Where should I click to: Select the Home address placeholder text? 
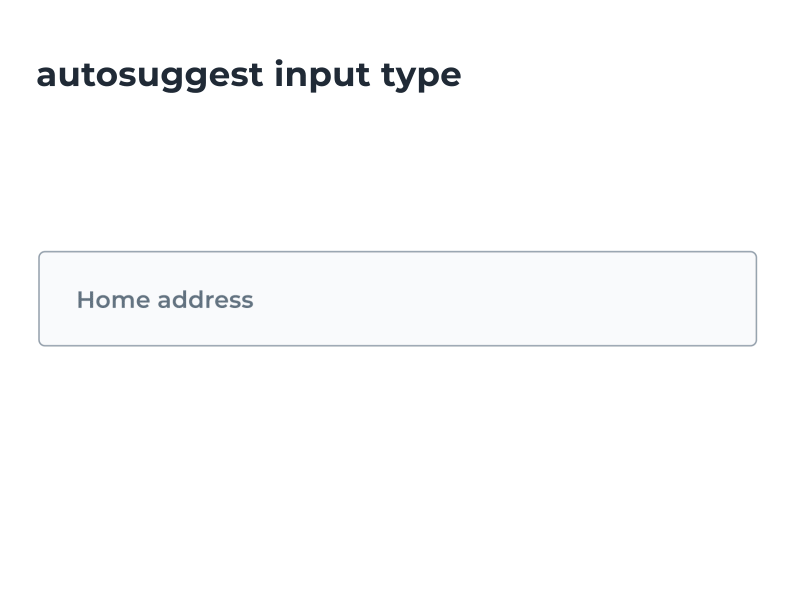(165, 300)
